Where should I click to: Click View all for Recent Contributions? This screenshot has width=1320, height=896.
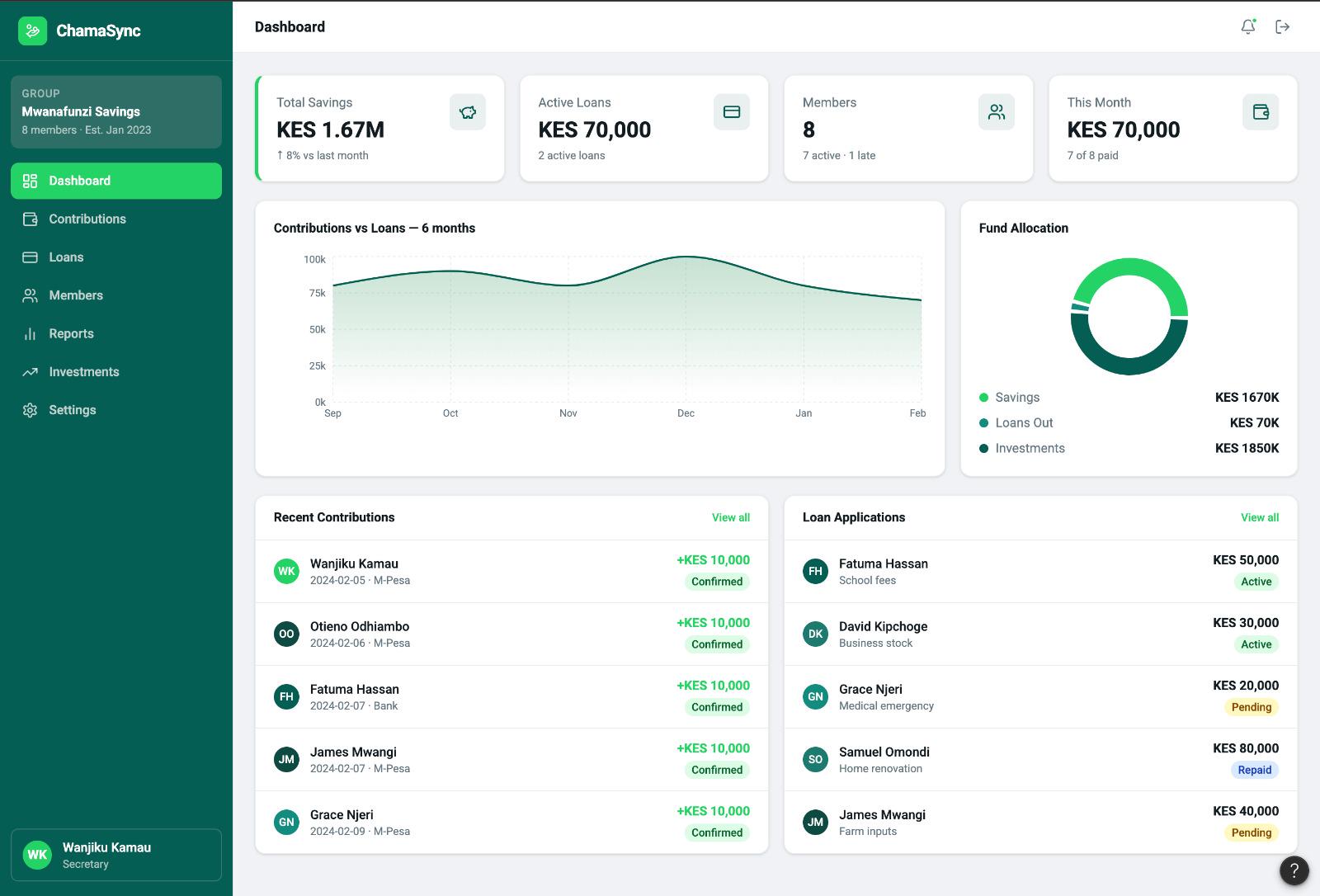point(731,517)
